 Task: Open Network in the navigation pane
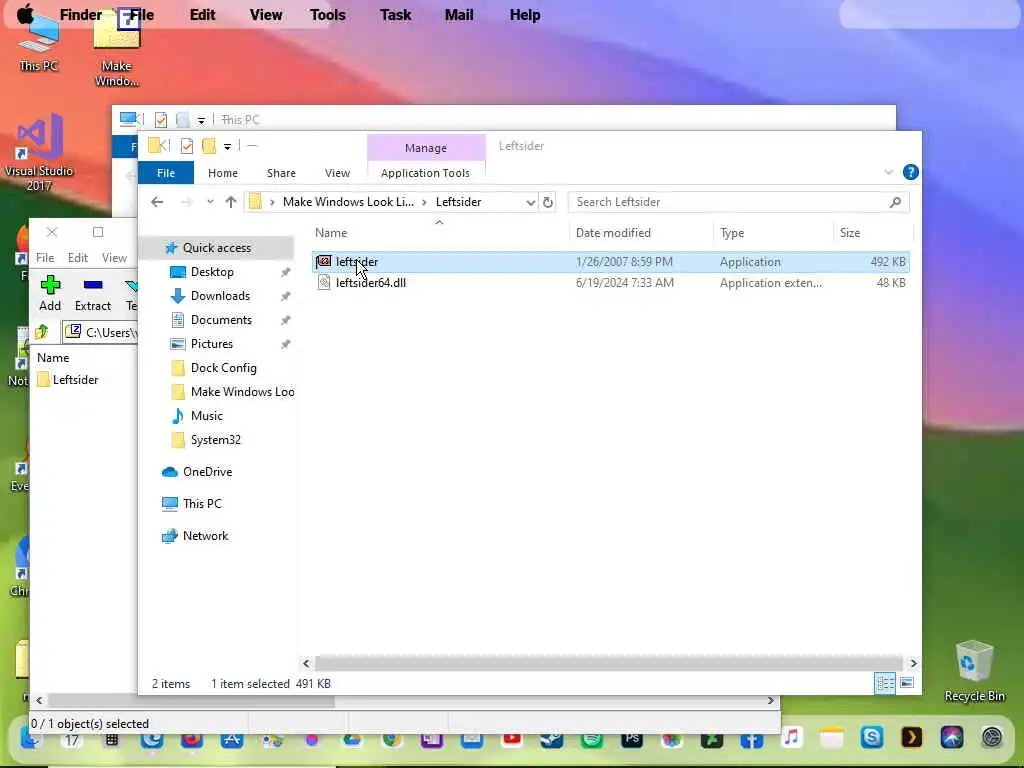coord(205,536)
